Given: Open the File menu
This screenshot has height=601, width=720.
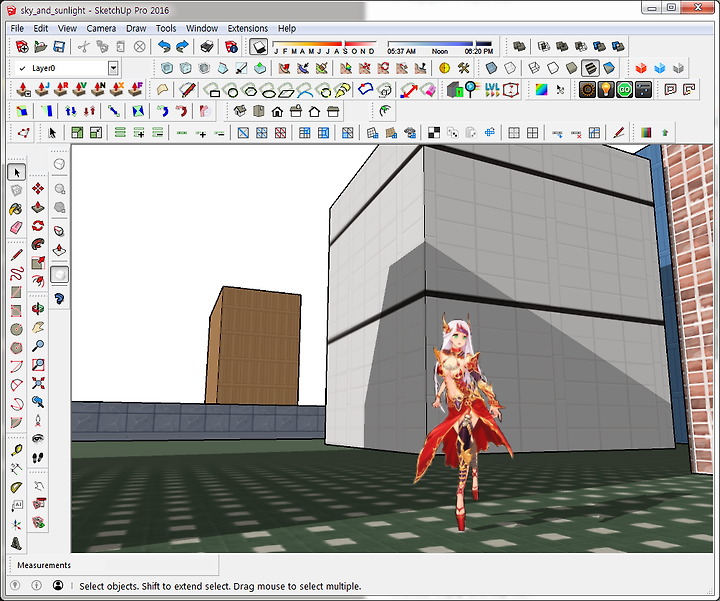Looking at the screenshot, I should click(17, 28).
